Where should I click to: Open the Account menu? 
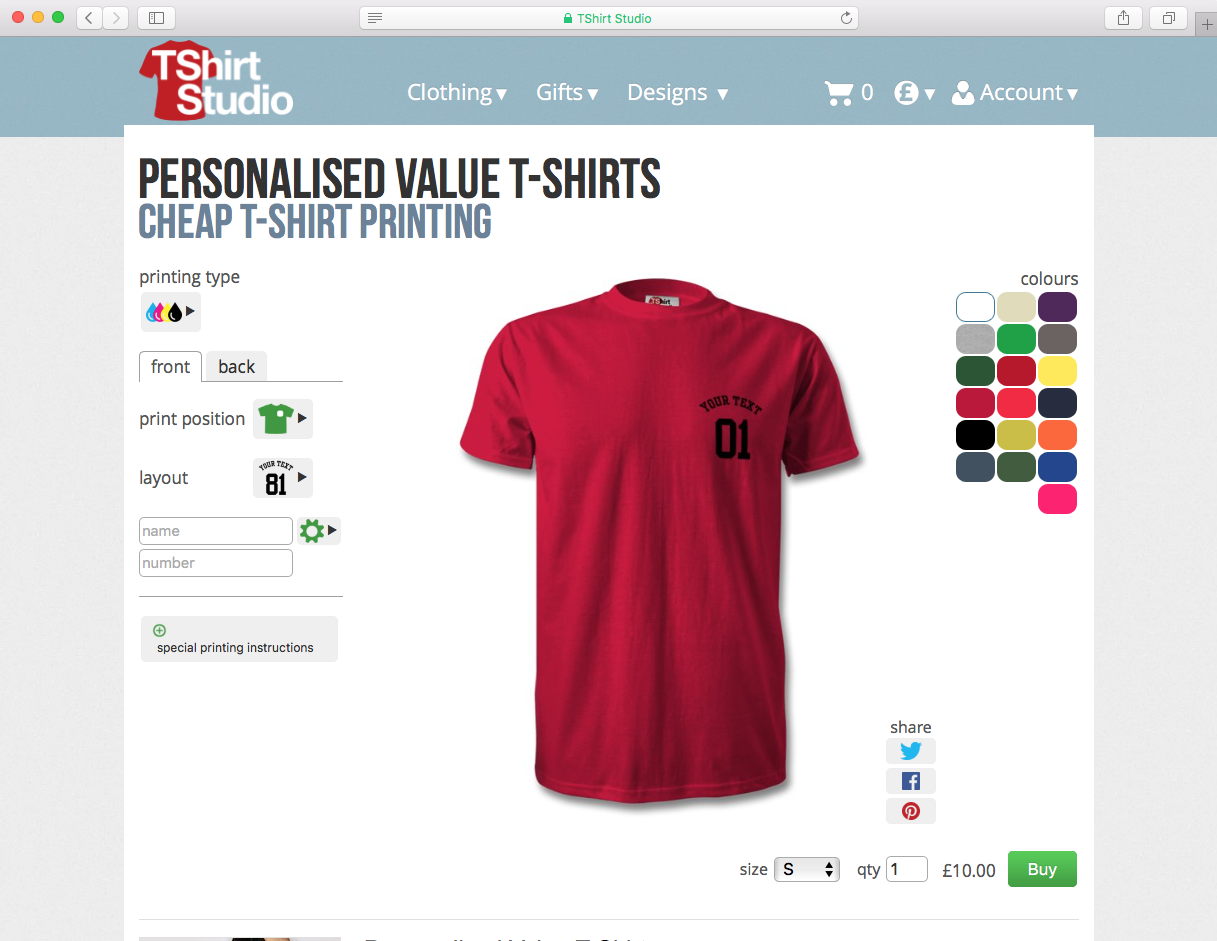pos(1014,93)
